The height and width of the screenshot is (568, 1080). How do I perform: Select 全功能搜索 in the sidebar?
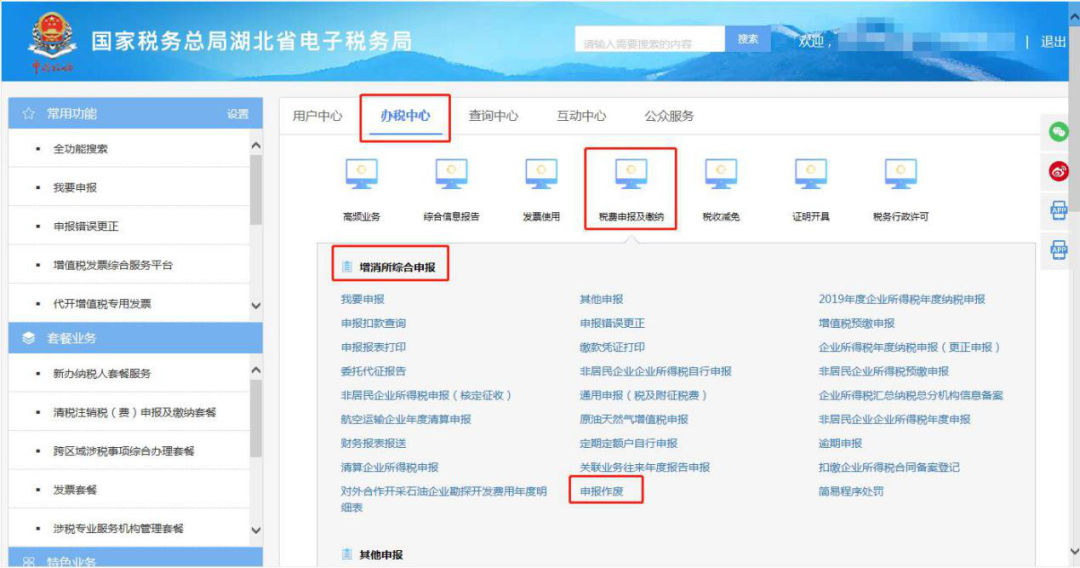81,149
